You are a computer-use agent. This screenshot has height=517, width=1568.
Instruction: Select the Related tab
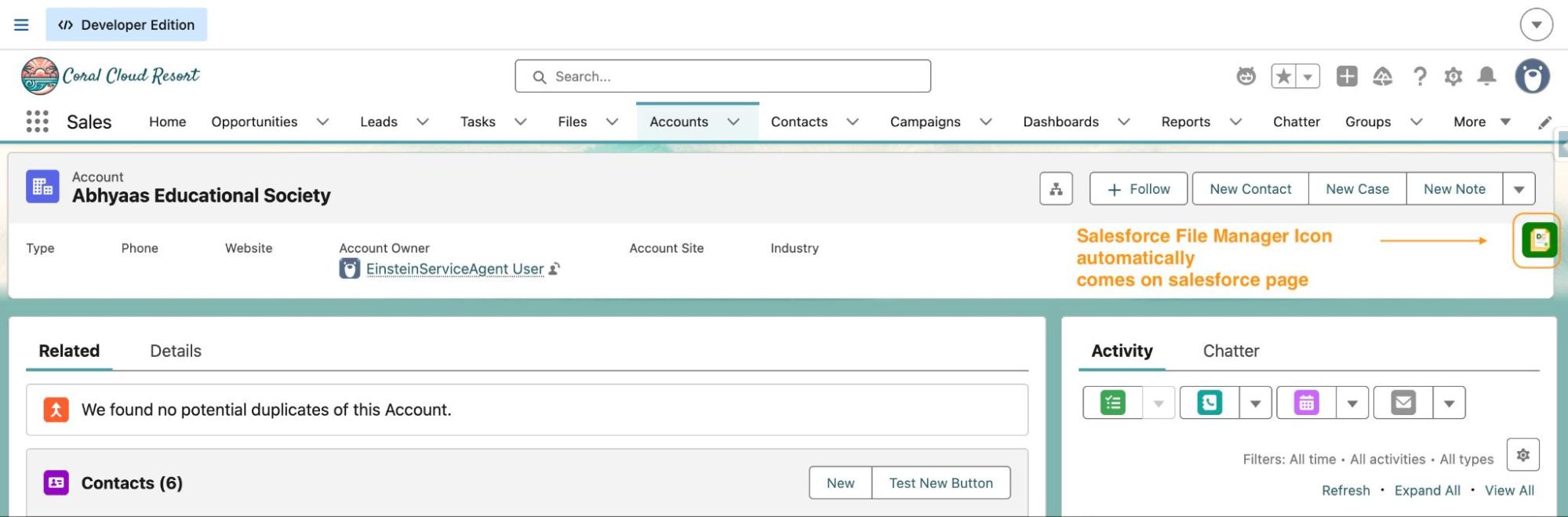point(69,351)
